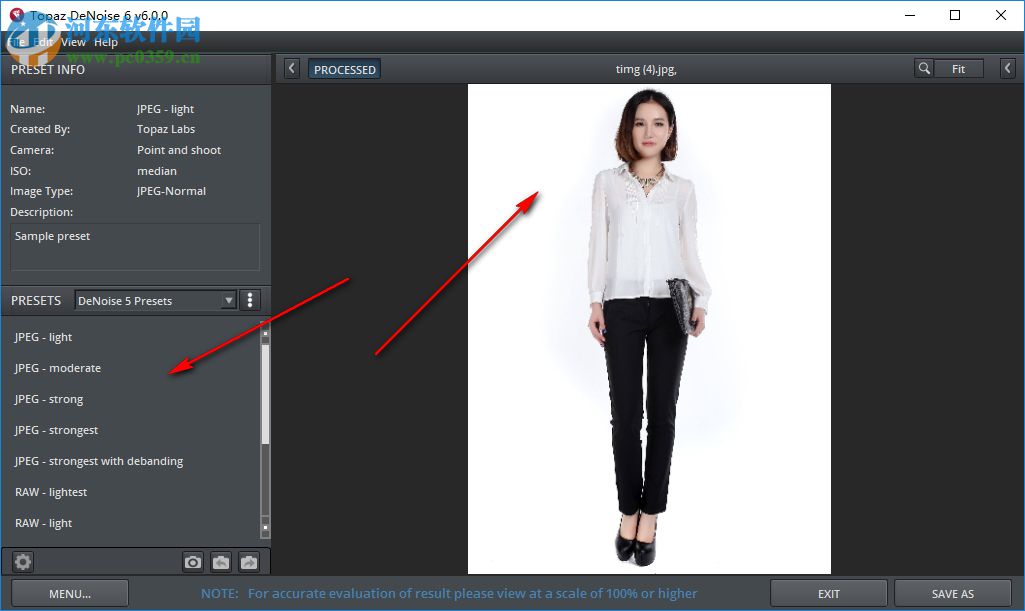1025x611 pixels.
Task: Toggle the PROCESSED view button
Action: (344, 69)
